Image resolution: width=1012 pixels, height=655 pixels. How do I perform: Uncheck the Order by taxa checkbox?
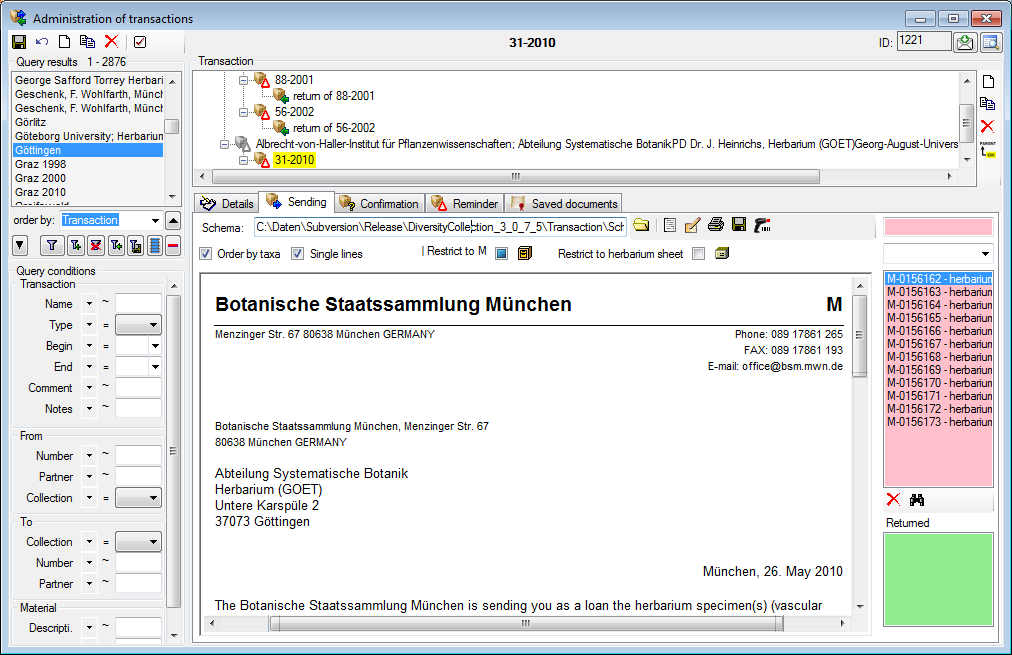tap(205, 254)
